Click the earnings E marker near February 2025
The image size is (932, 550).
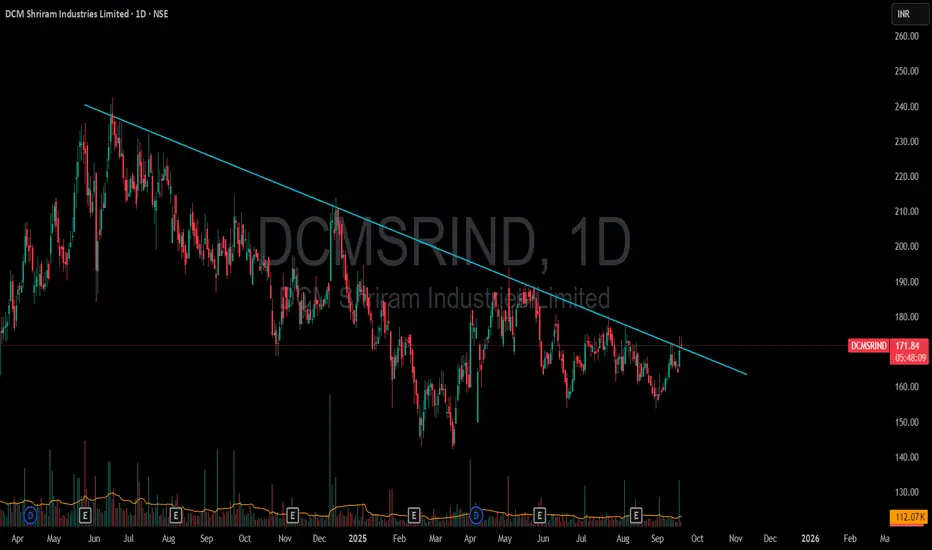pyautogui.click(x=414, y=515)
